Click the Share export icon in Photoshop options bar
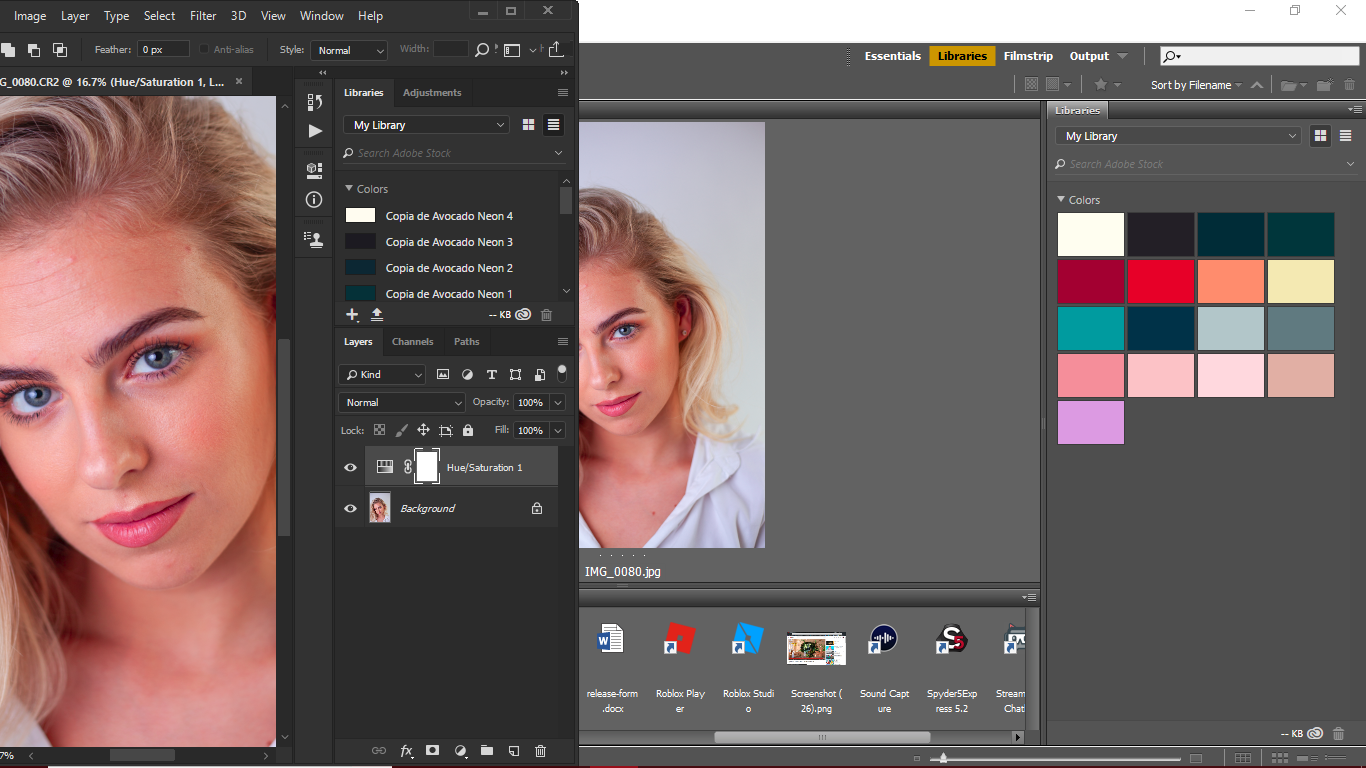This screenshot has height=768, width=1366. click(x=557, y=49)
